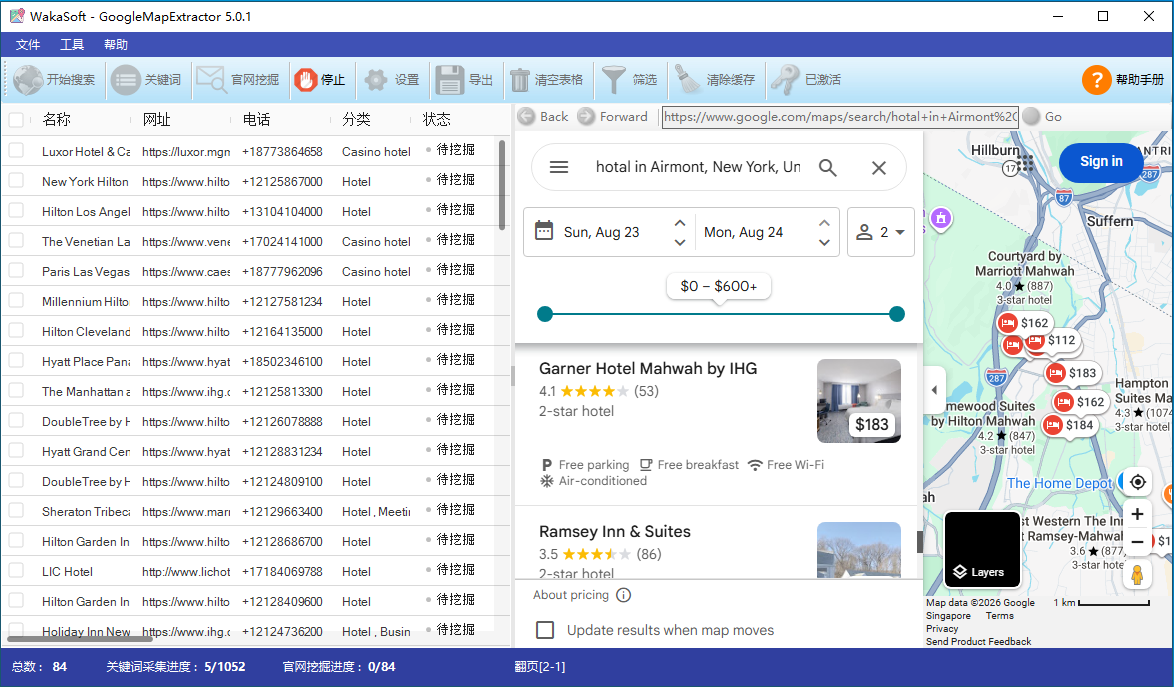Image resolution: width=1174 pixels, height=687 pixels.
Task: Click the Street View pegman icon
Action: tap(1137, 575)
